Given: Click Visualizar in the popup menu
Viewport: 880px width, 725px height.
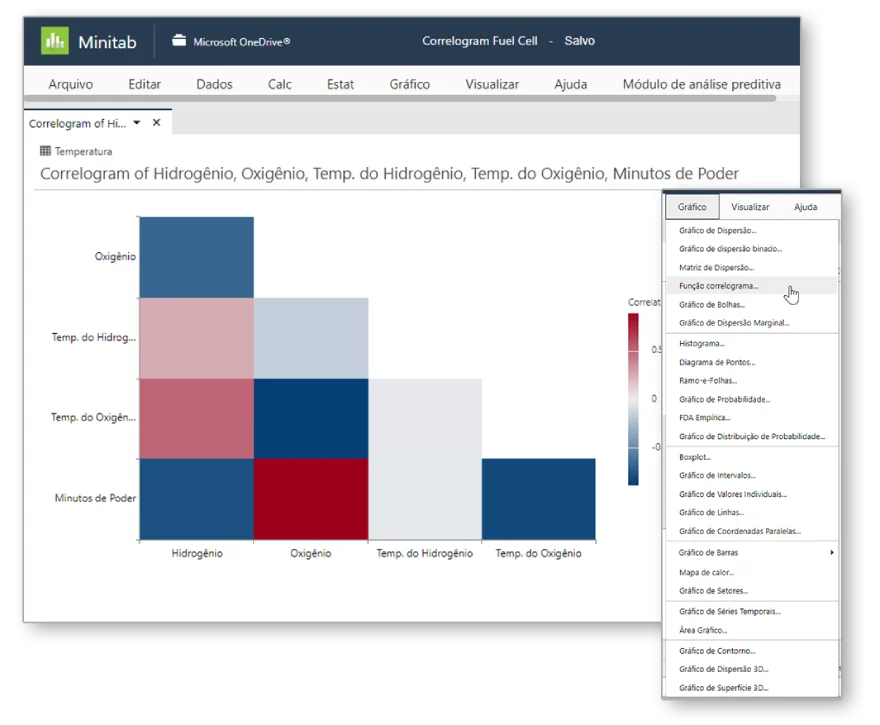Looking at the screenshot, I should (750, 207).
